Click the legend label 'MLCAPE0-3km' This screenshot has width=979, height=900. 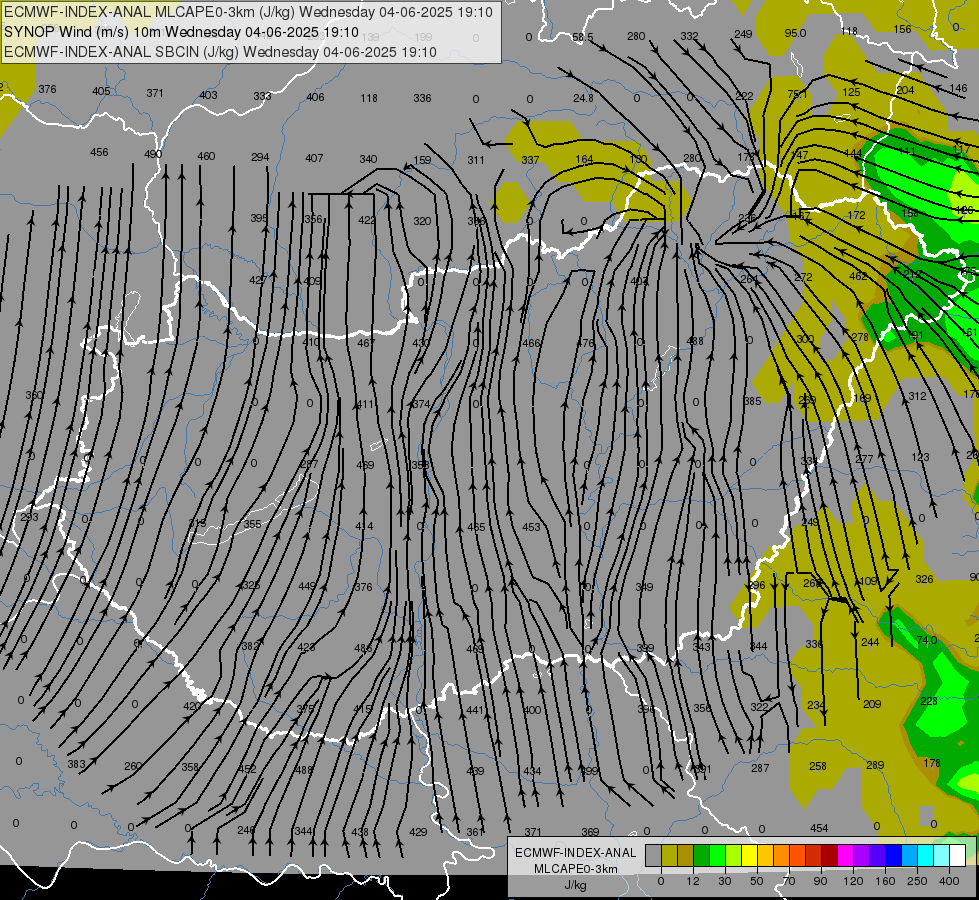(576, 869)
